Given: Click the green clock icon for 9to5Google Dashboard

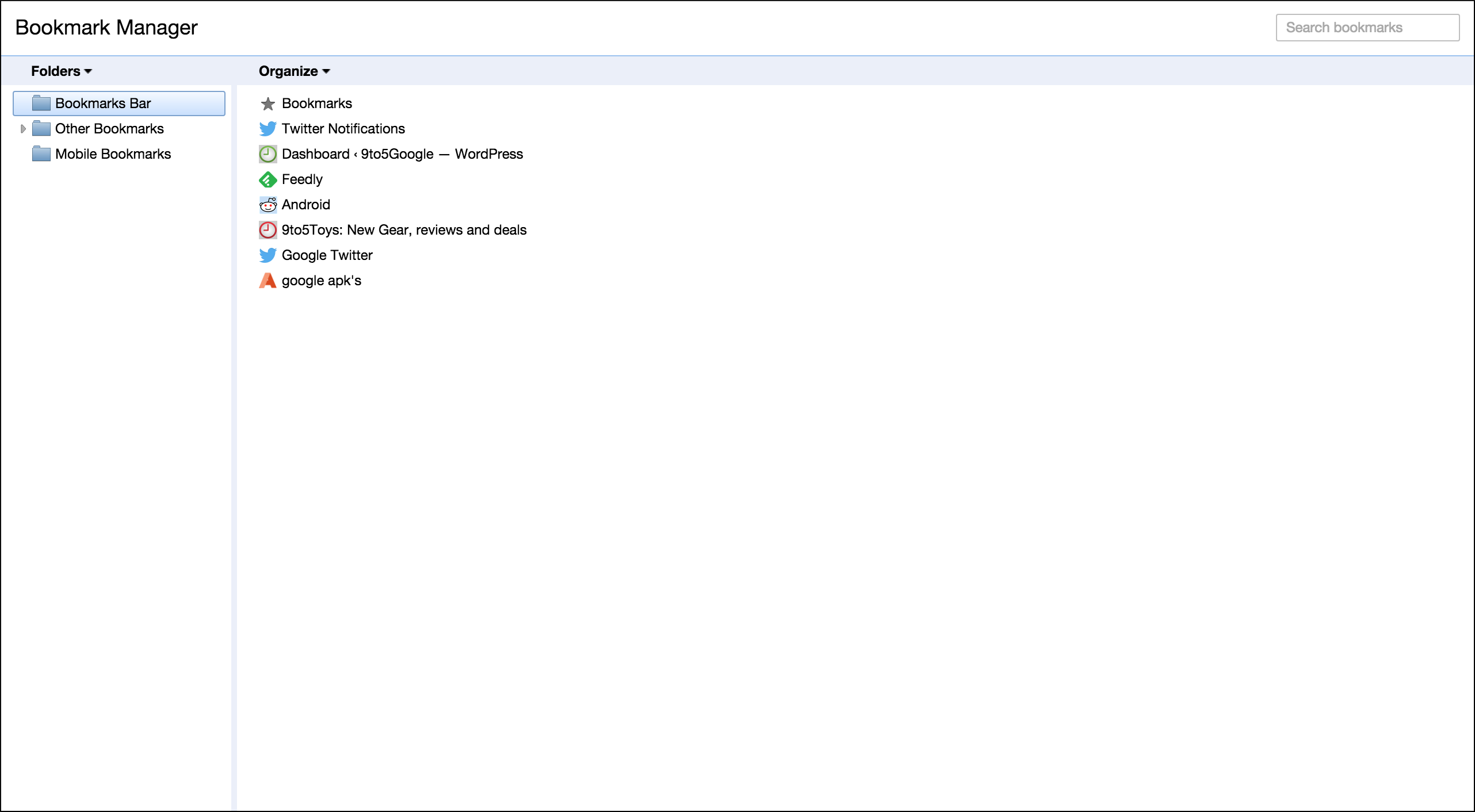Looking at the screenshot, I should (268, 154).
